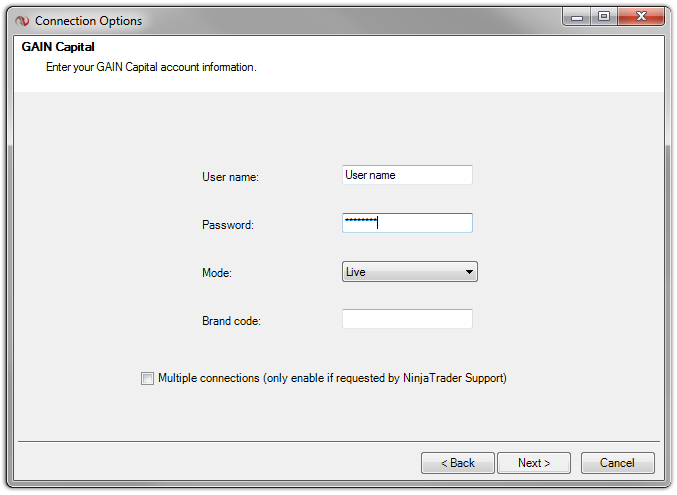Focus the Password input field
This screenshot has width=677, height=495.
coord(407,223)
